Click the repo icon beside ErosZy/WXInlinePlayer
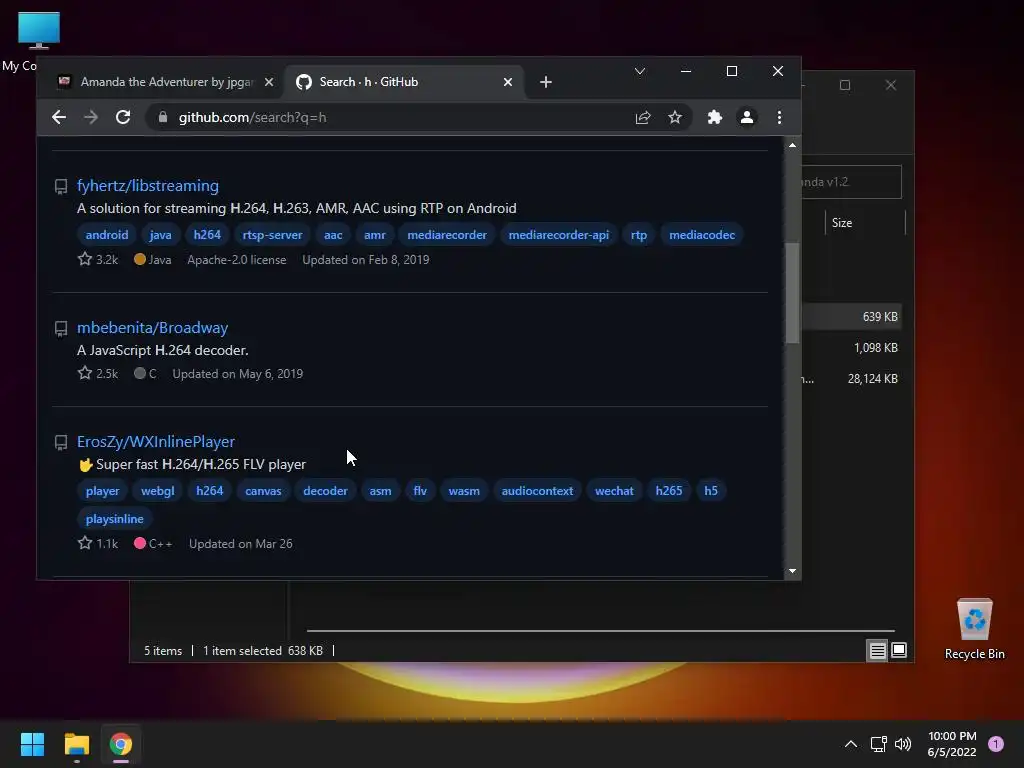Viewport: 1024px width, 768px height. [x=61, y=443]
